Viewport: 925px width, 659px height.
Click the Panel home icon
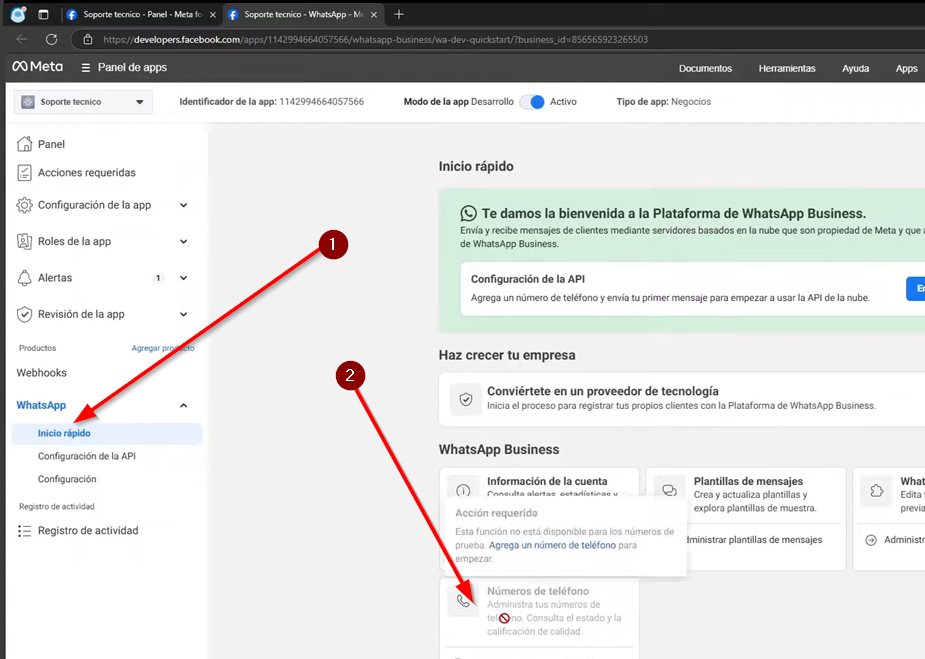point(24,143)
